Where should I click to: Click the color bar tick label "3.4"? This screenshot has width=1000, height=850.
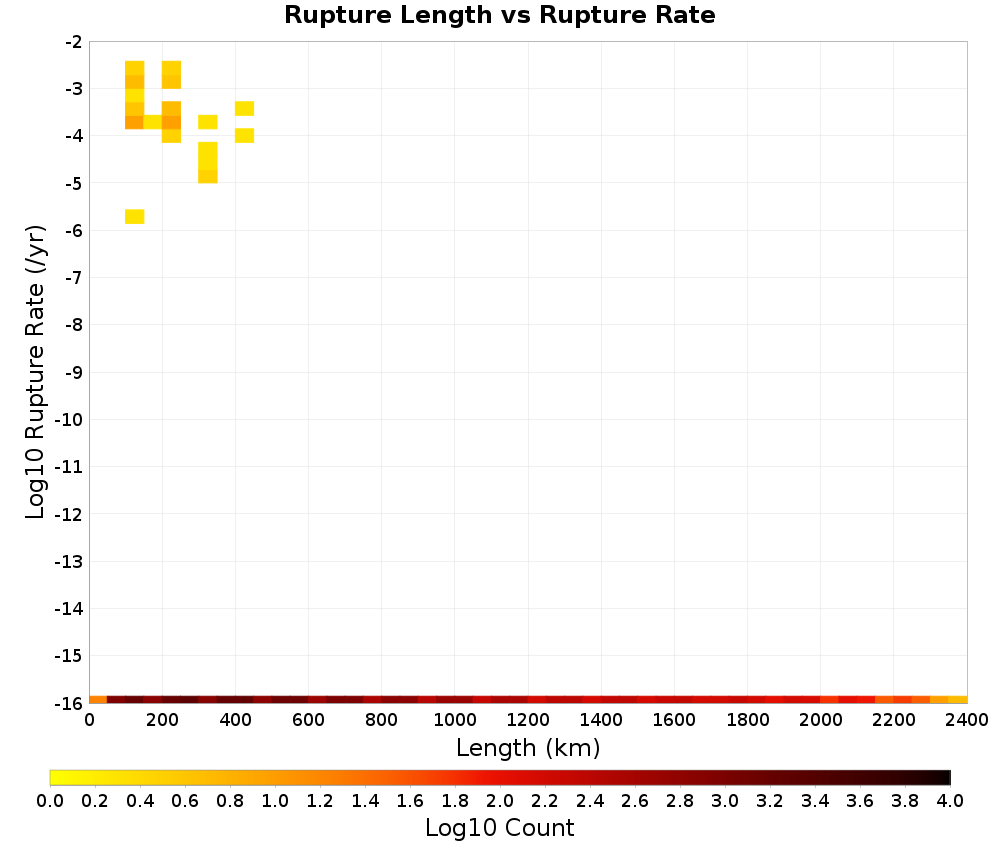[x=816, y=801]
